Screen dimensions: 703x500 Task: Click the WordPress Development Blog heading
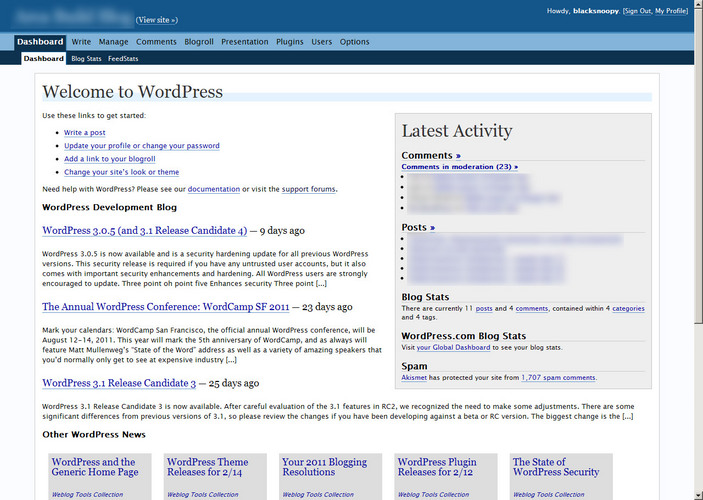[x=109, y=207]
